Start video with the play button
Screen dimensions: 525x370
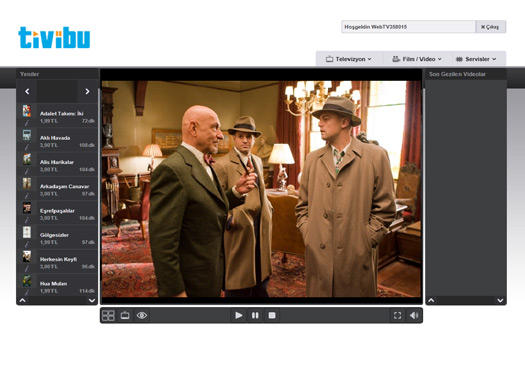click(x=238, y=315)
